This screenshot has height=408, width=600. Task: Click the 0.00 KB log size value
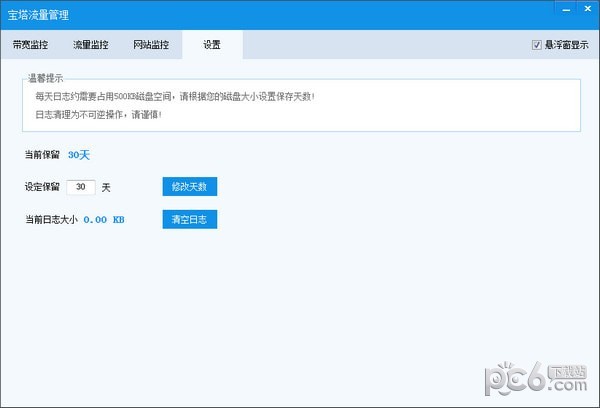coord(104,220)
